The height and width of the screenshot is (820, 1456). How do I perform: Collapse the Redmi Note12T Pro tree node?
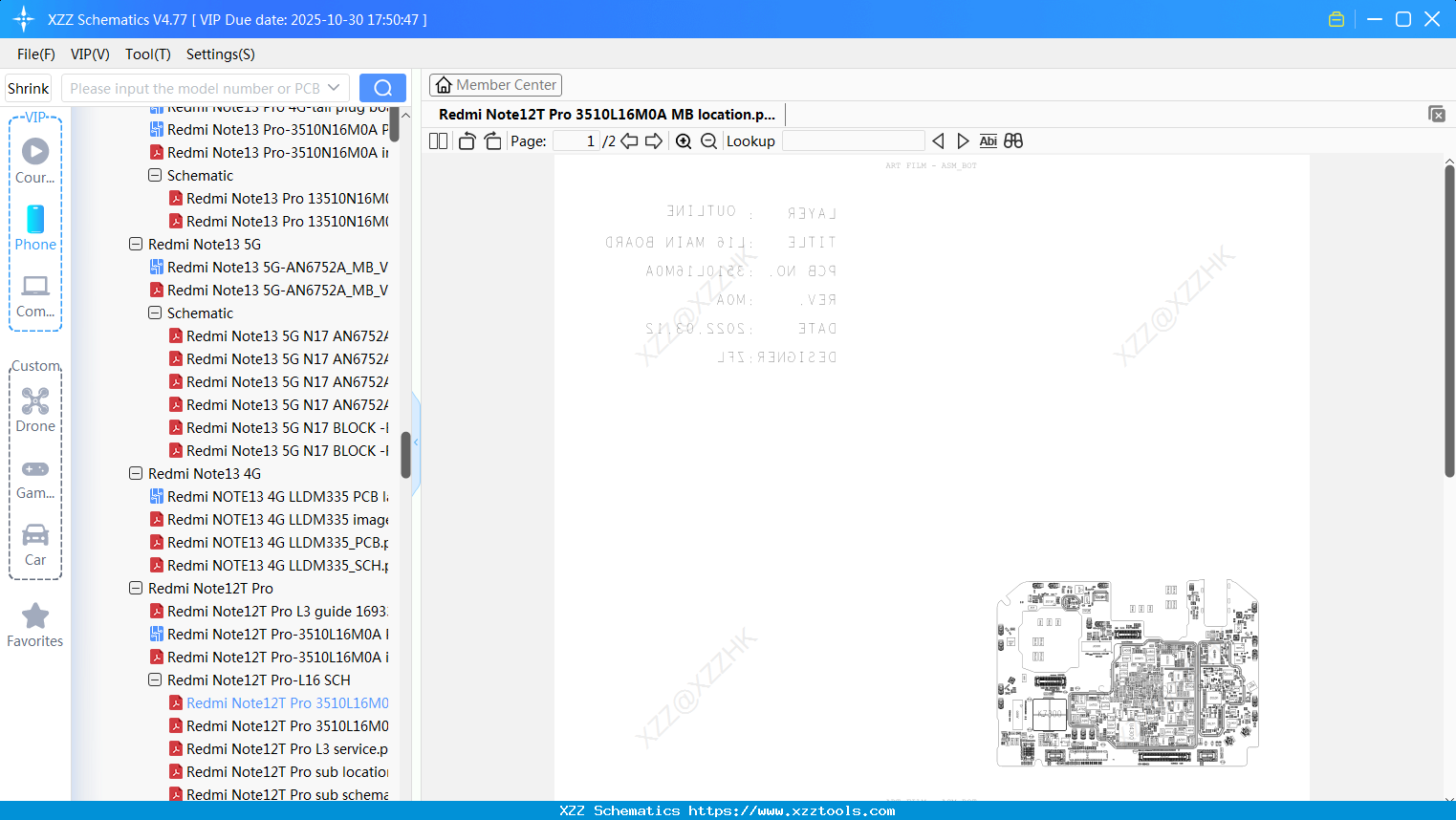click(136, 589)
